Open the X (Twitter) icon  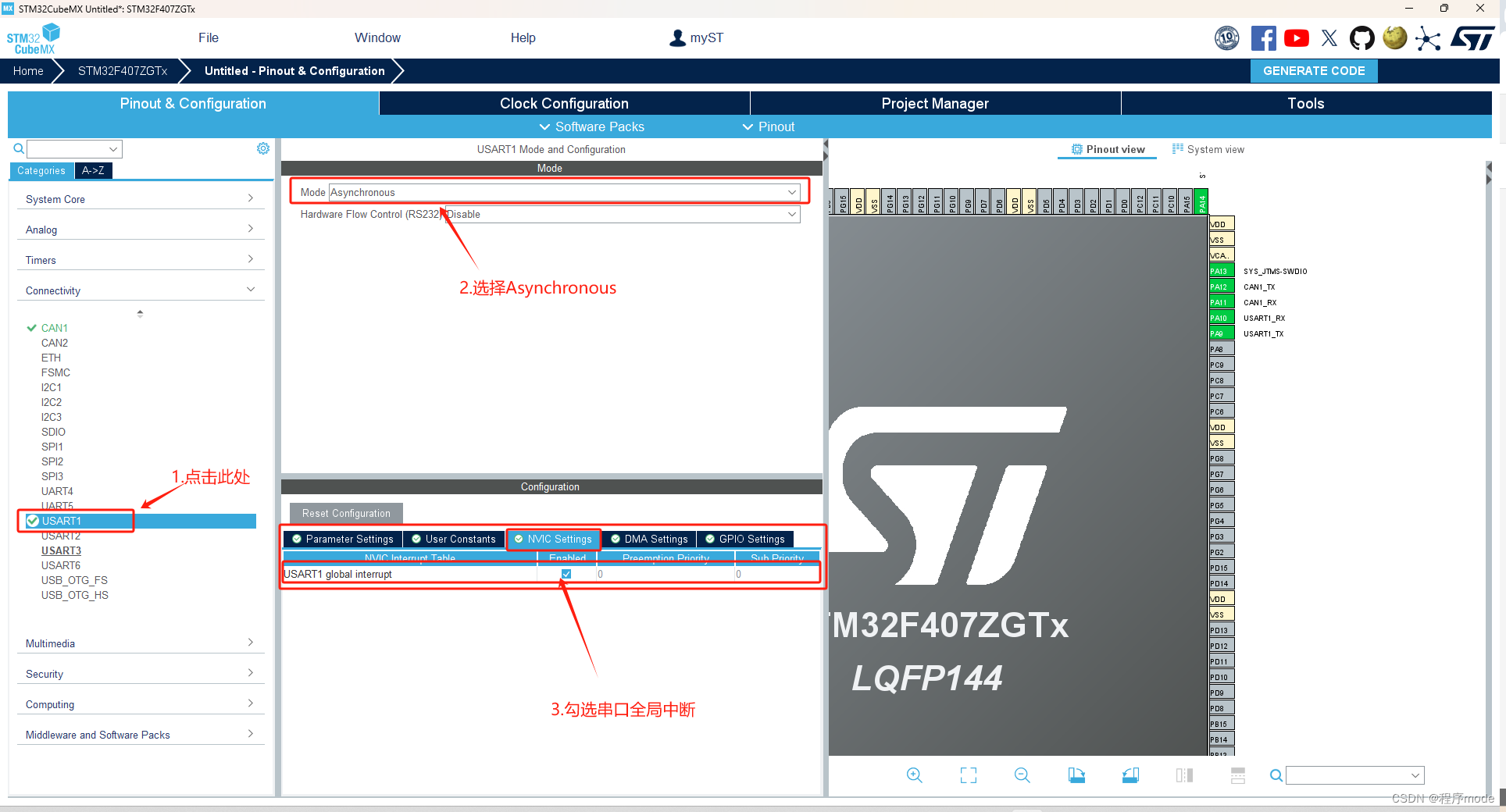(1329, 38)
